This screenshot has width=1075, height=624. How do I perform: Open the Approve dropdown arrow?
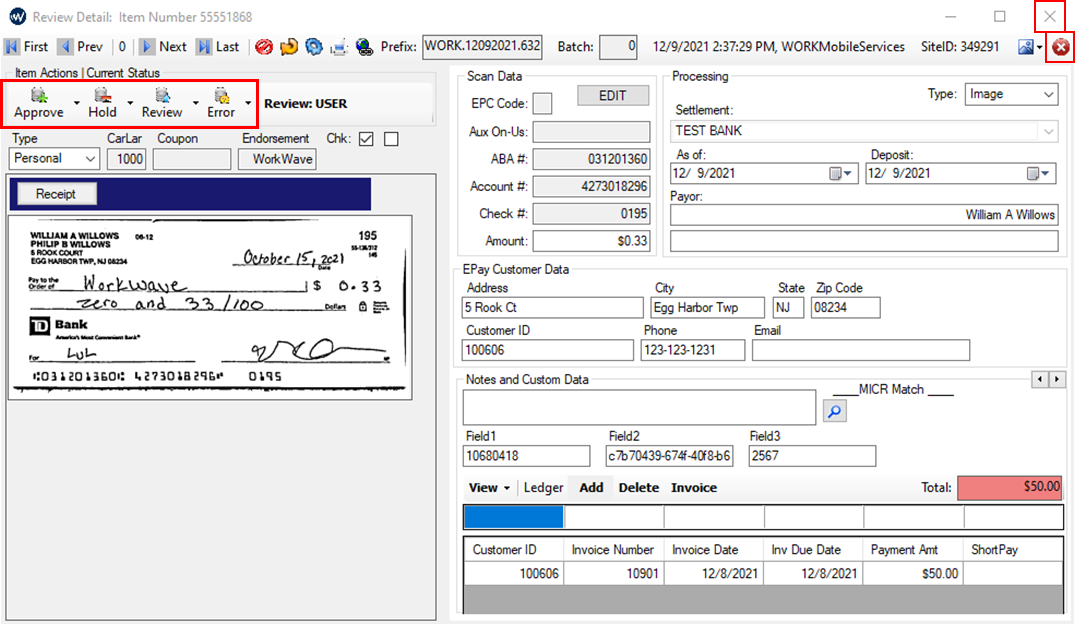(76, 103)
